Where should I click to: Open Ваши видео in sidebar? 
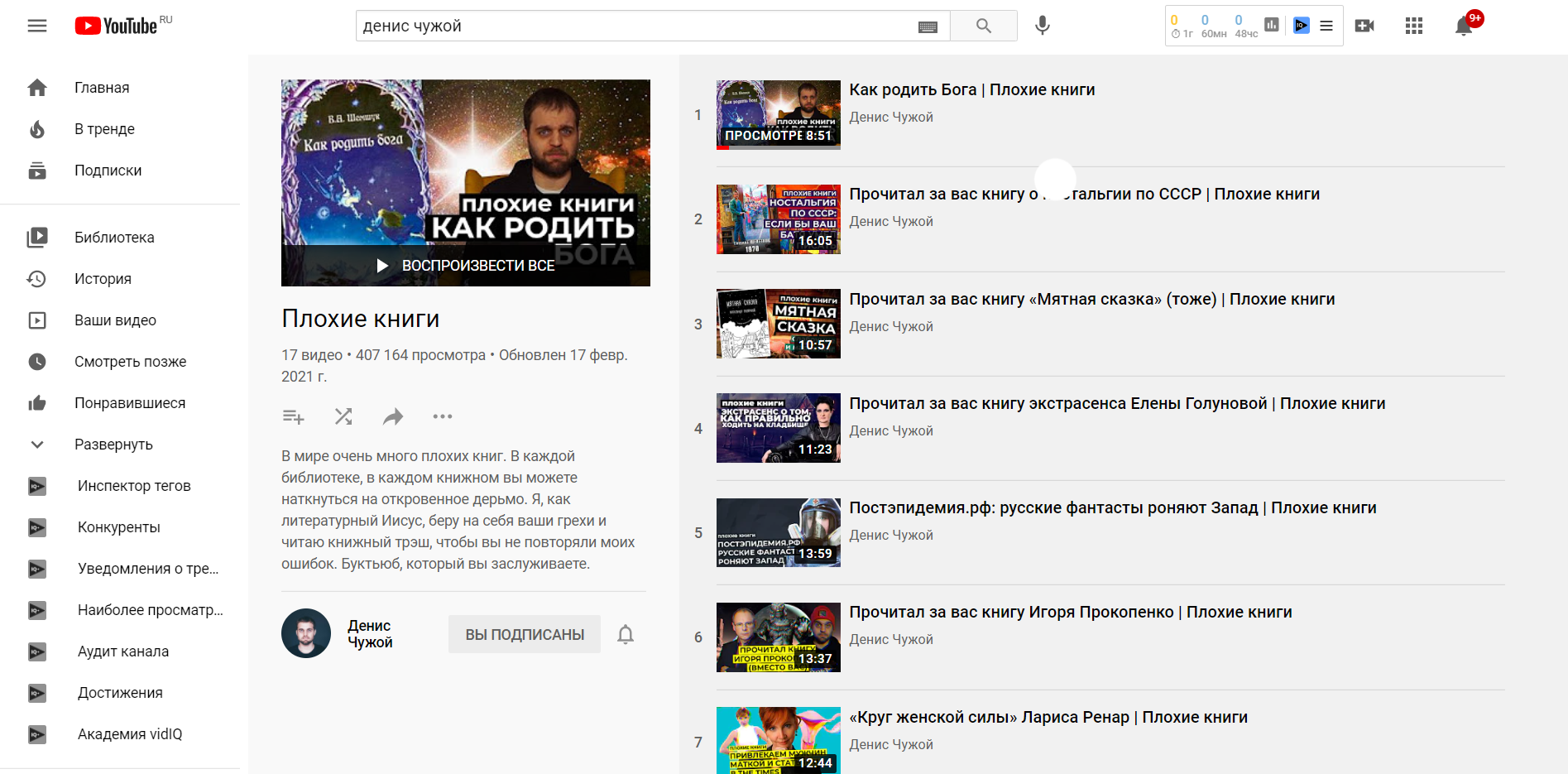pyautogui.click(x=120, y=320)
